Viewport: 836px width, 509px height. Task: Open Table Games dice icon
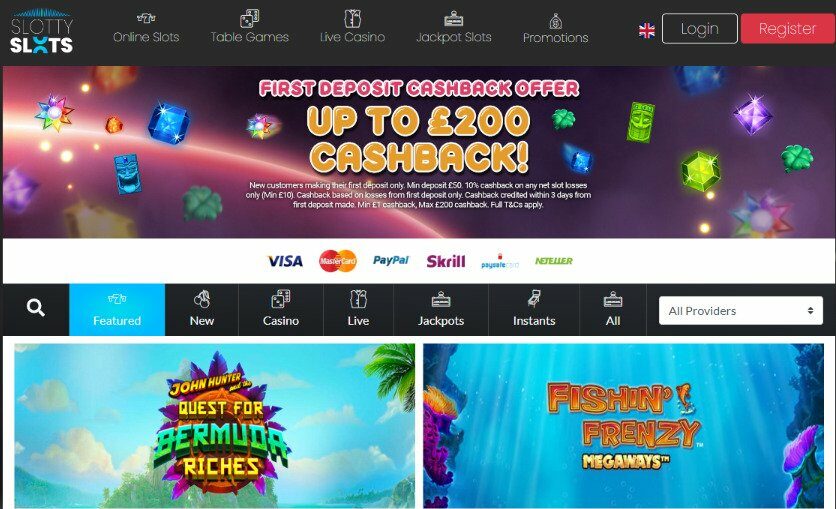click(250, 18)
